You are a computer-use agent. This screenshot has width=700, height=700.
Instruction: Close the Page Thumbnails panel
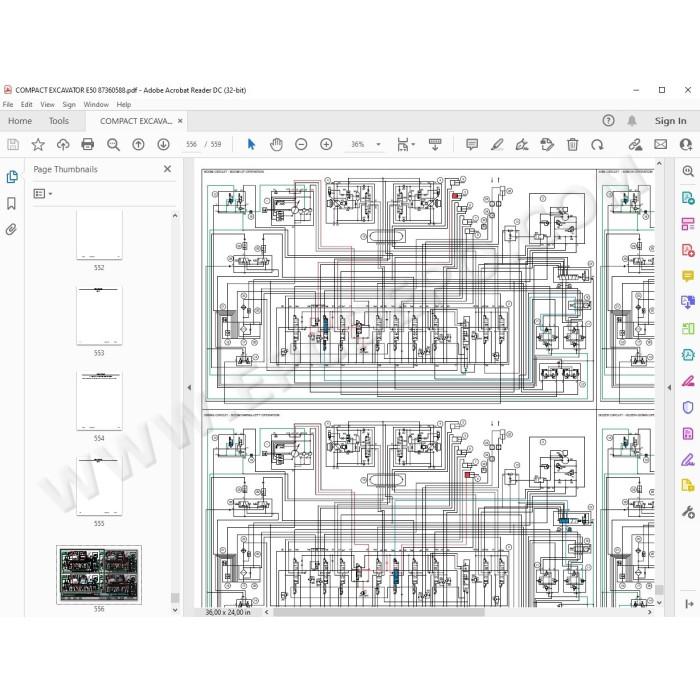[167, 169]
